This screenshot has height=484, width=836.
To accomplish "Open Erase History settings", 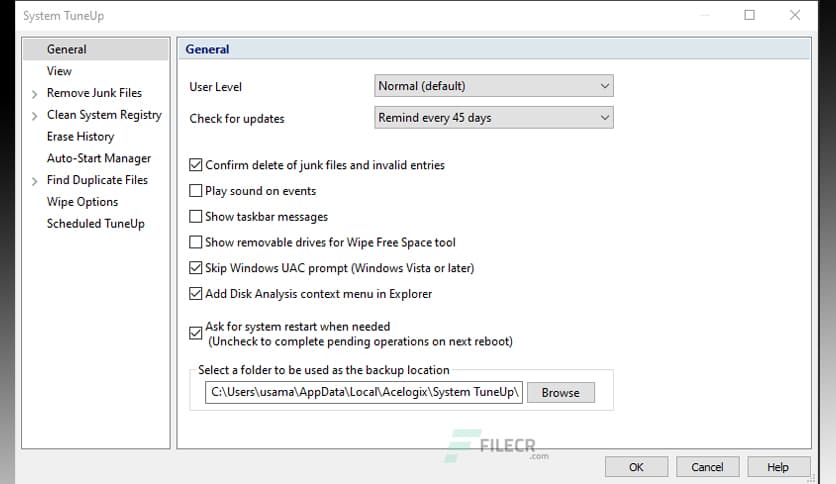I will [x=81, y=136].
